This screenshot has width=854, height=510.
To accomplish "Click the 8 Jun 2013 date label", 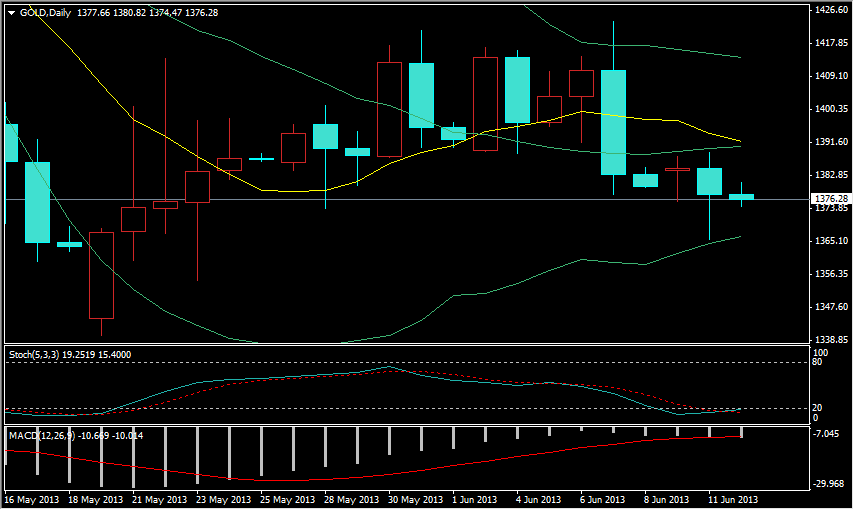I will (667, 500).
